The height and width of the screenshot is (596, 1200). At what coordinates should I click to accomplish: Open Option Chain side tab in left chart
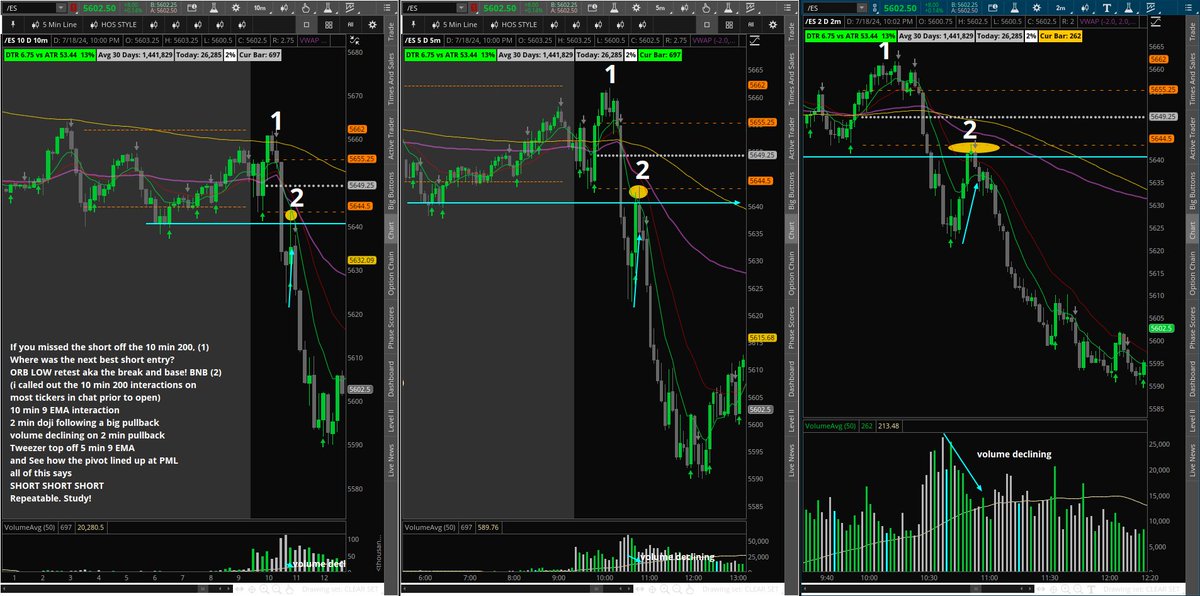coord(391,274)
